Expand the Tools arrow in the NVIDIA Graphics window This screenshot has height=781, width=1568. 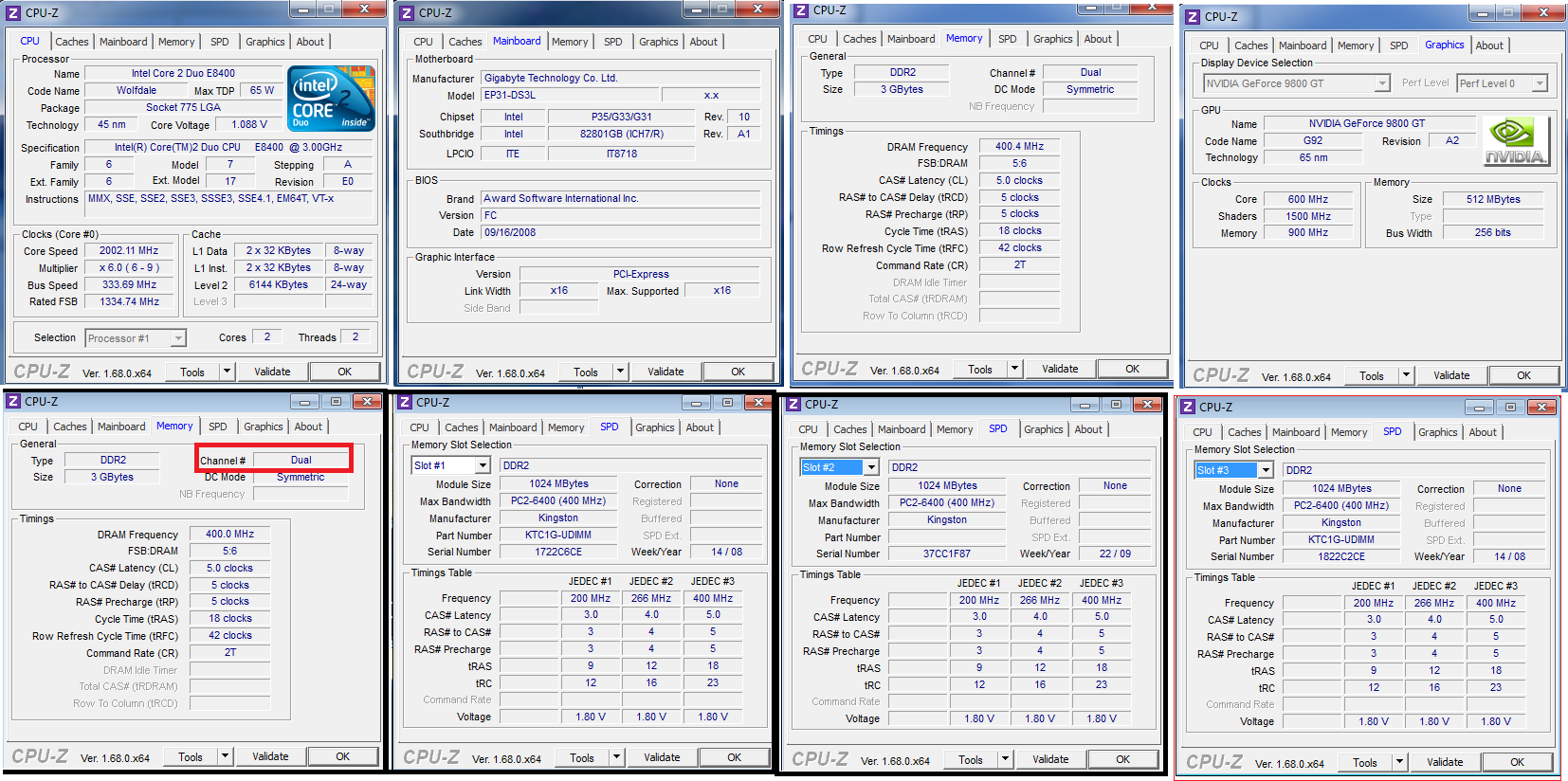click(x=1406, y=375)
